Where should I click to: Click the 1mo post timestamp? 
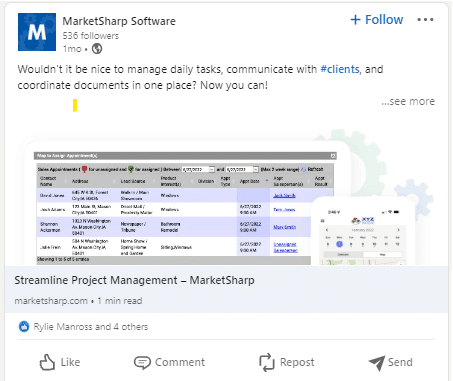[x=72, y=49]
